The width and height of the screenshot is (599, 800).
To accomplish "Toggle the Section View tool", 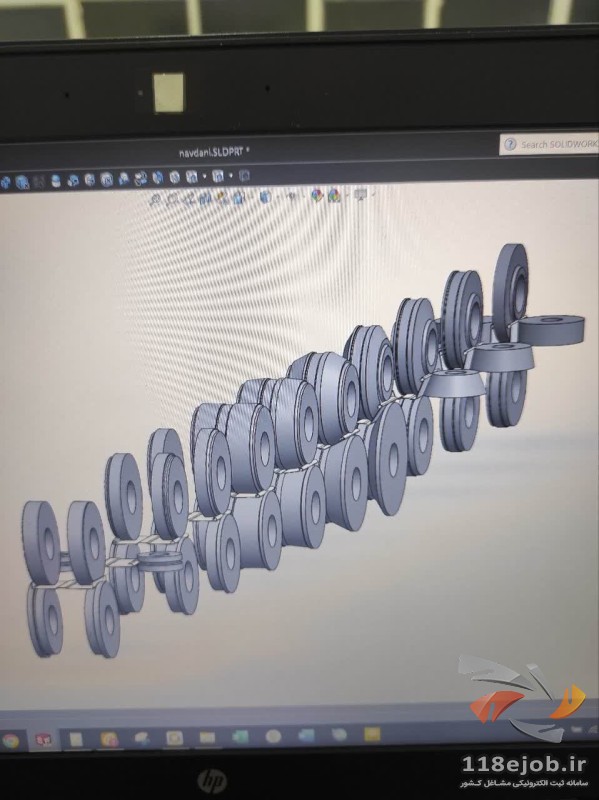I will [x=206, y=198].
